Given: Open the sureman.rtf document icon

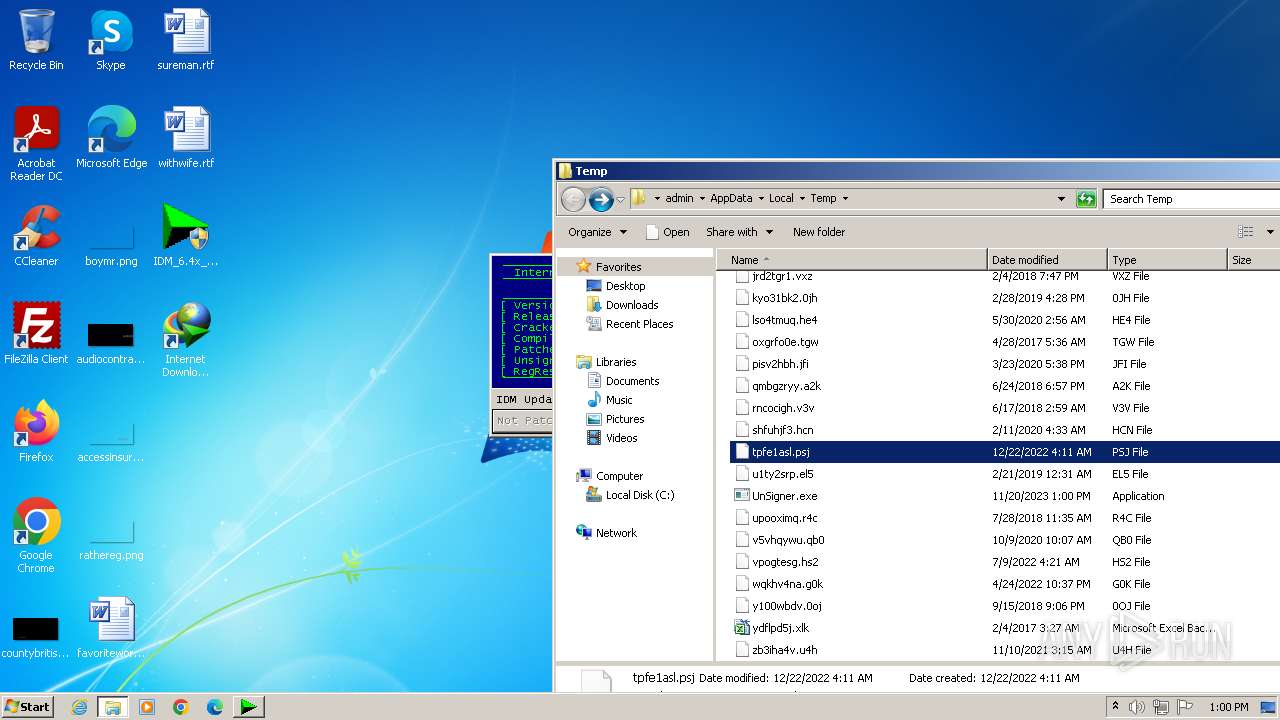Looking at the screenshot, I should pyautogui.click(x=186, y=40).
